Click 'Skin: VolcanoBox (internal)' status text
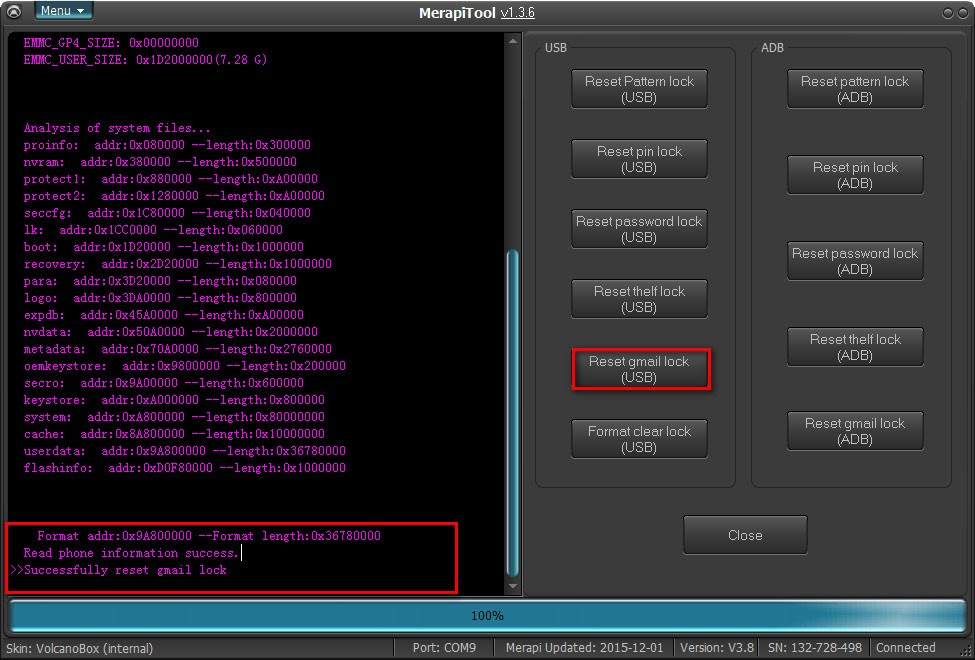The image size is (975, 660). pyautogui.click(x=80, y=648)
